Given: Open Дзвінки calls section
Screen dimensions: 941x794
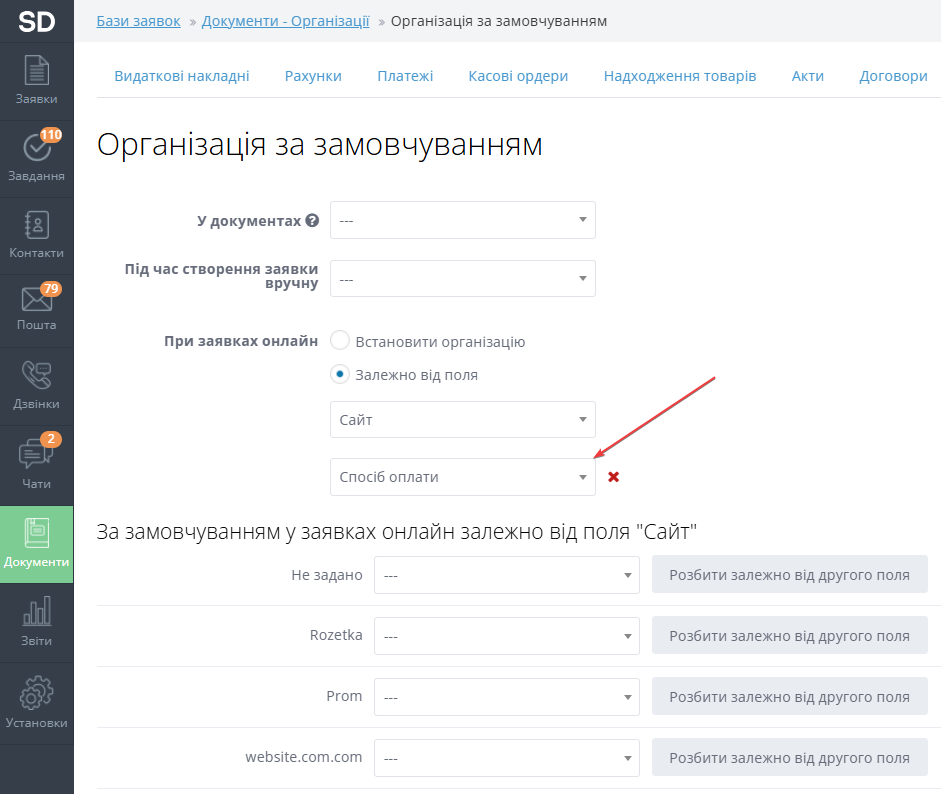Looking at the screenshot, I should point(36,385).
